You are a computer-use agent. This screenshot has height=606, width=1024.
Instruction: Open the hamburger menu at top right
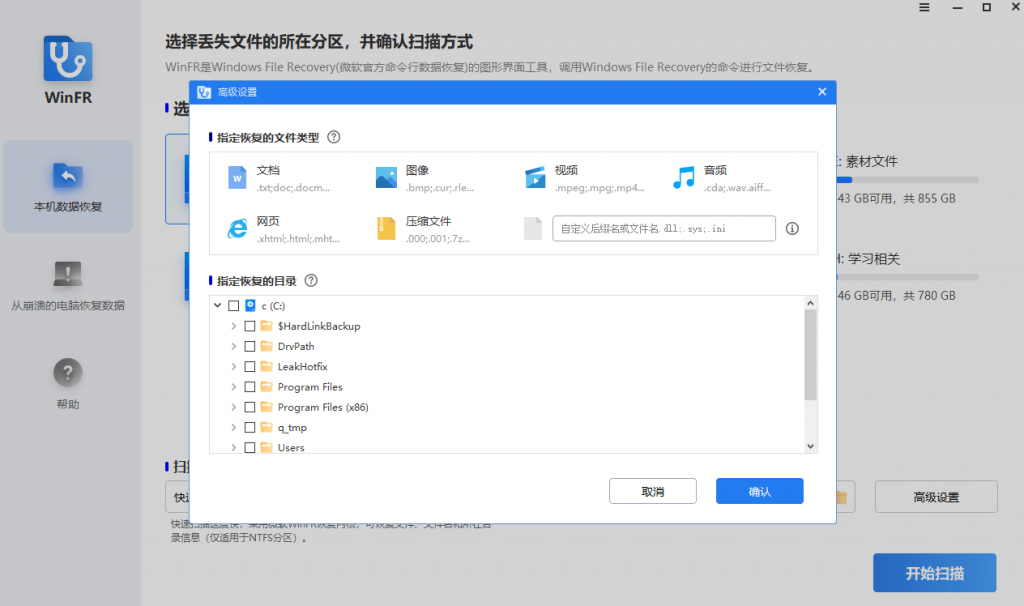tap(922, 8)
